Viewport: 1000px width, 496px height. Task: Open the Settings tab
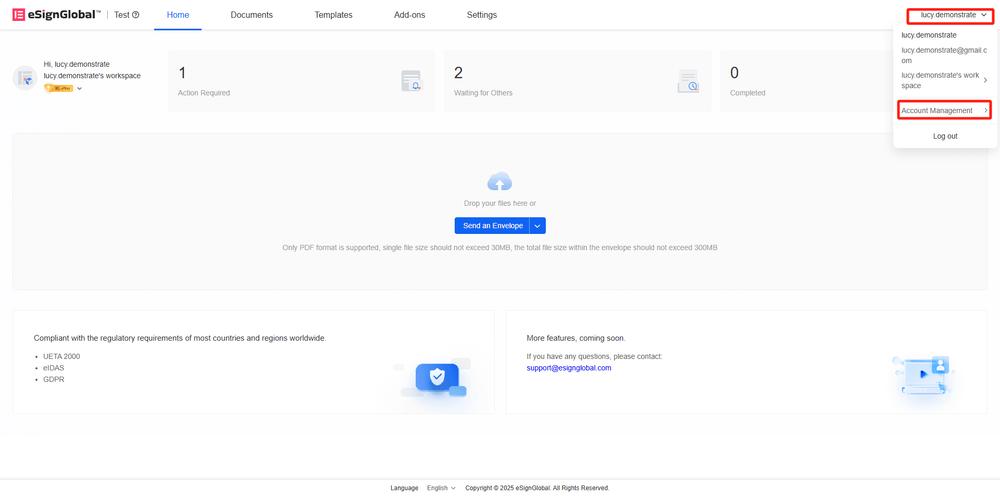pyautogui.click(x=482, y=15)
